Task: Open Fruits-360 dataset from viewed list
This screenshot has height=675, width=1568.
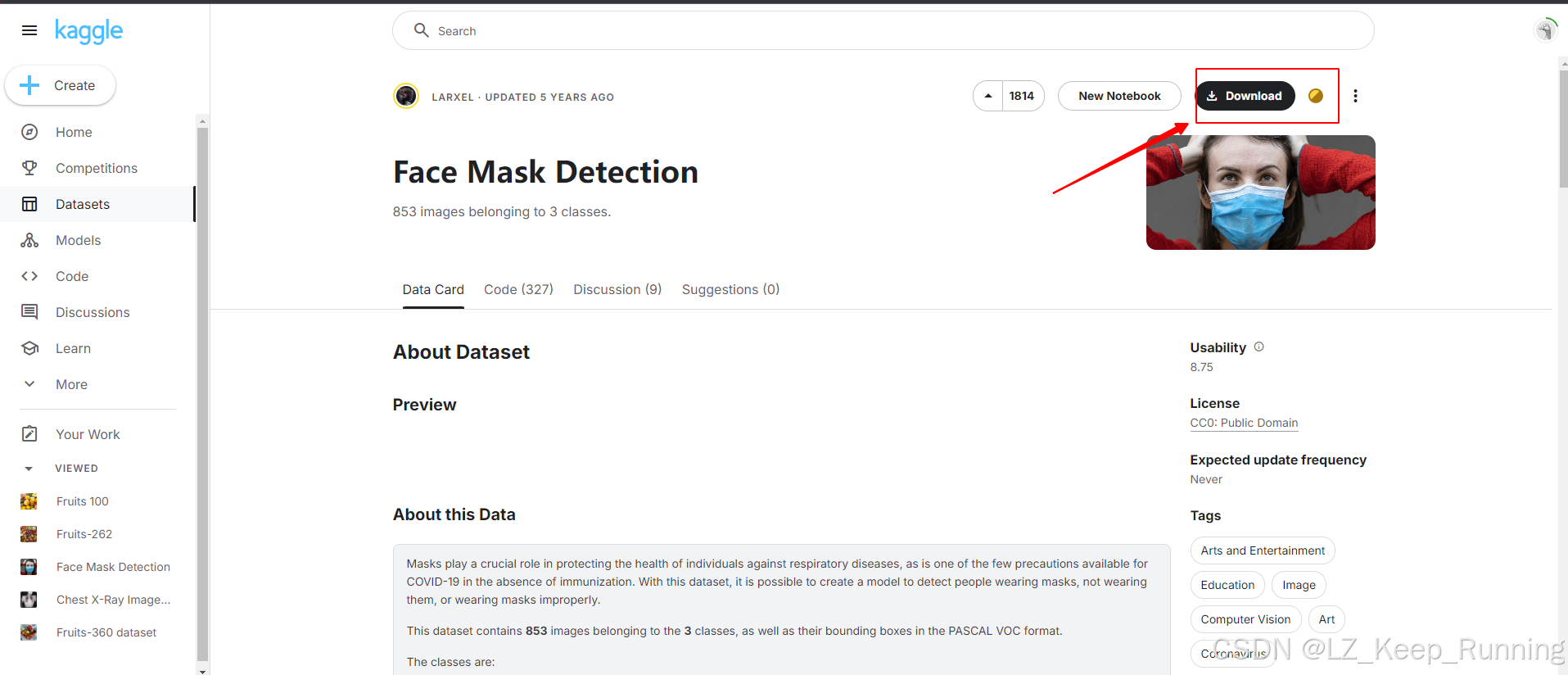Action: [x=106, y=632]
